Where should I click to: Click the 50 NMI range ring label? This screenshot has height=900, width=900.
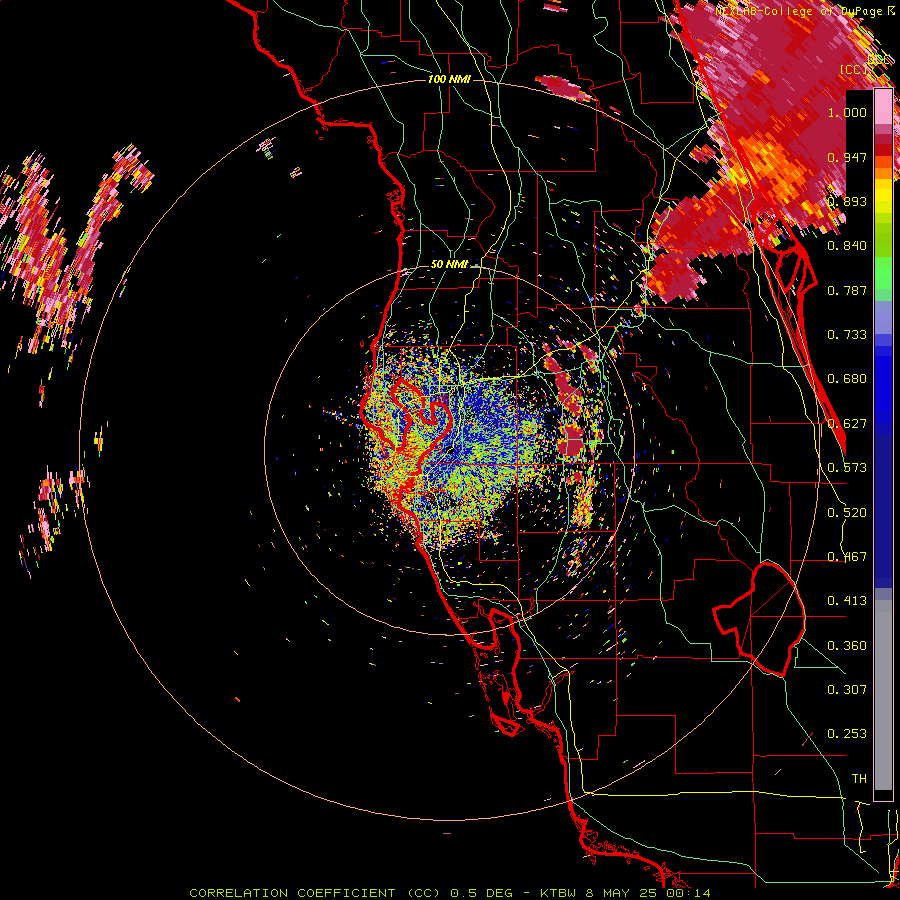coord(449,264)
